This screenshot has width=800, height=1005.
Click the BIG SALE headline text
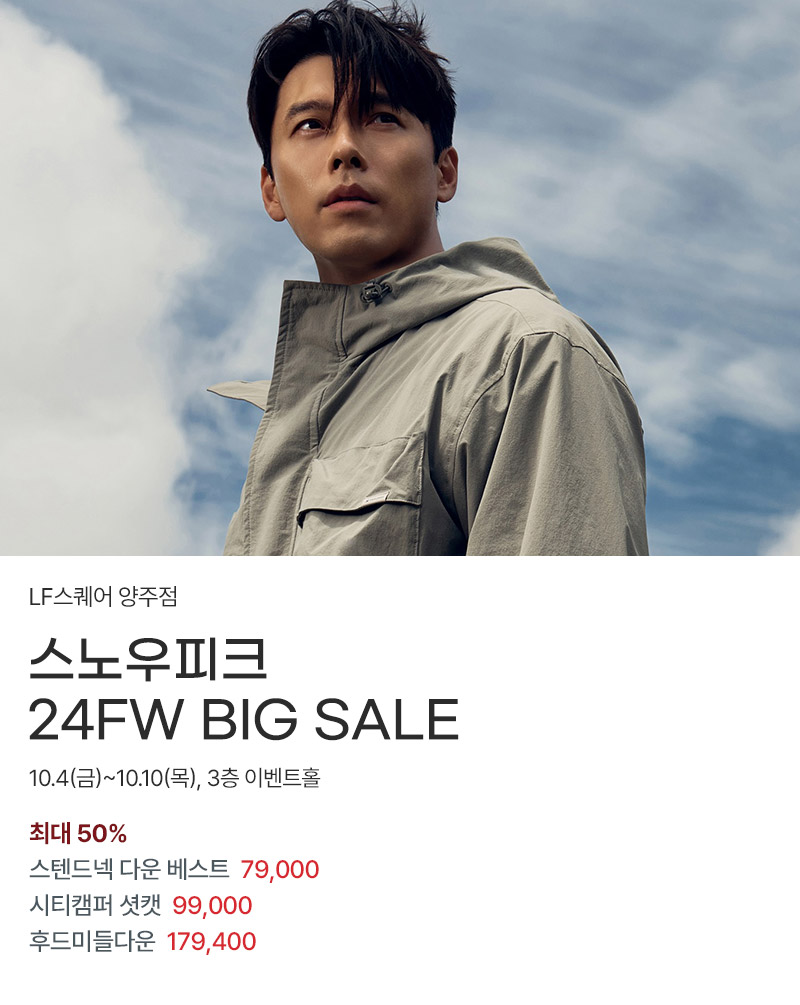point(330,720)
